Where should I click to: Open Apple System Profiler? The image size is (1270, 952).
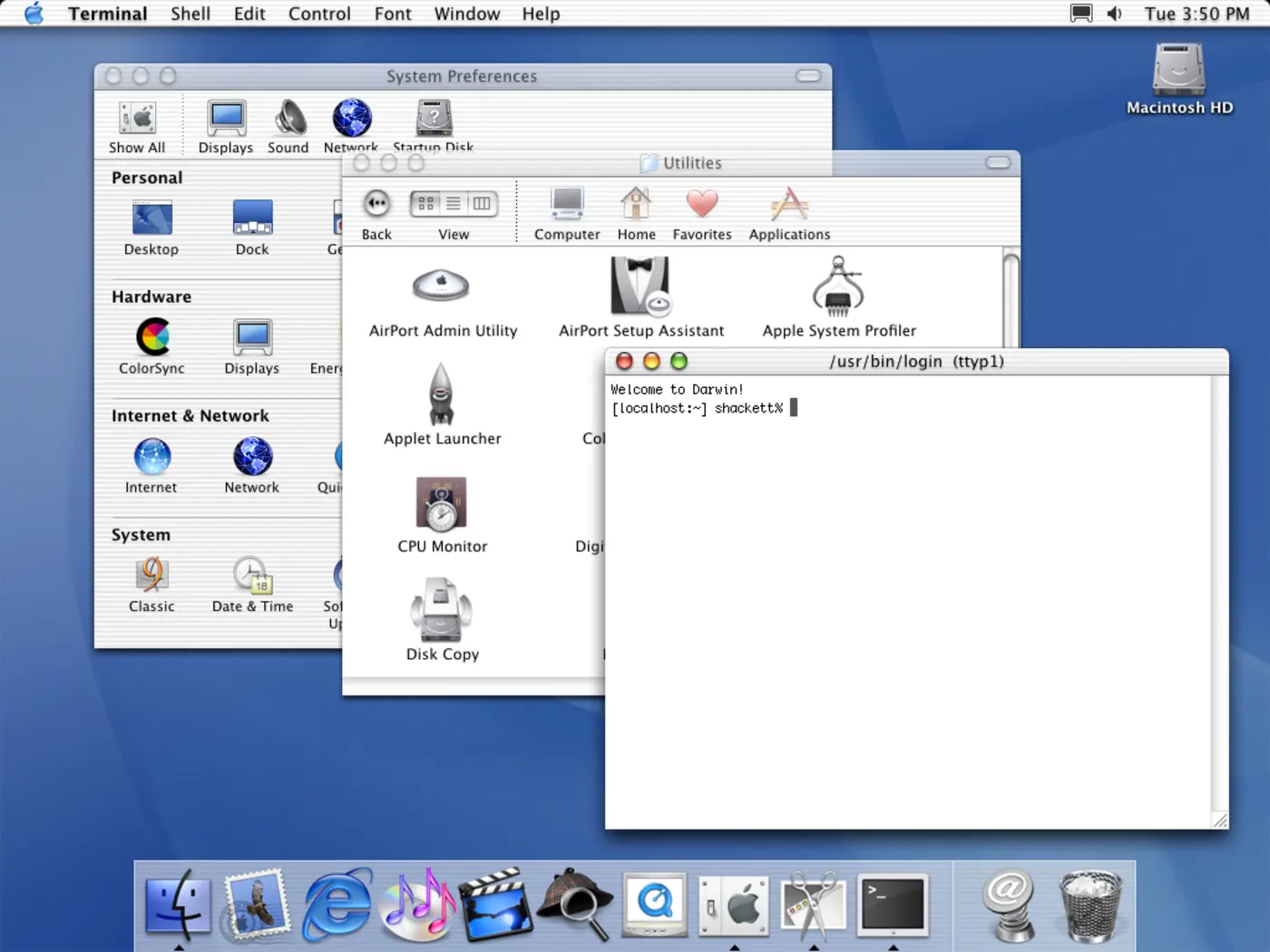[838, 287]
